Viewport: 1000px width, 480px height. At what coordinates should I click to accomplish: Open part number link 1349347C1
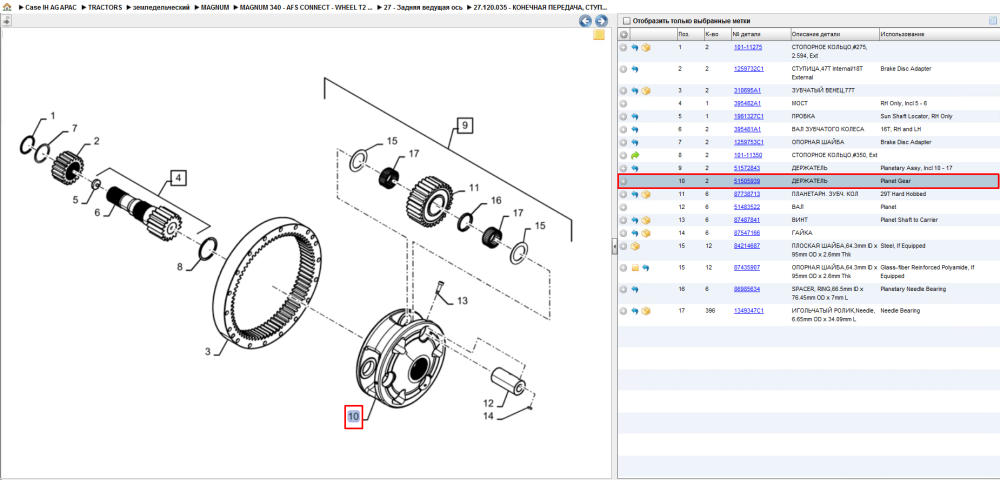click(x=749, y=311)
